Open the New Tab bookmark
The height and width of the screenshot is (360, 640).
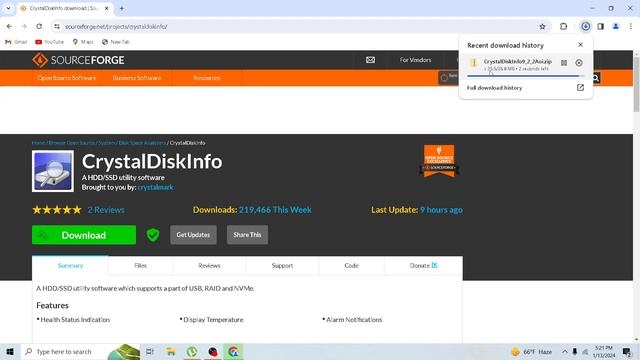pos(116,42)
